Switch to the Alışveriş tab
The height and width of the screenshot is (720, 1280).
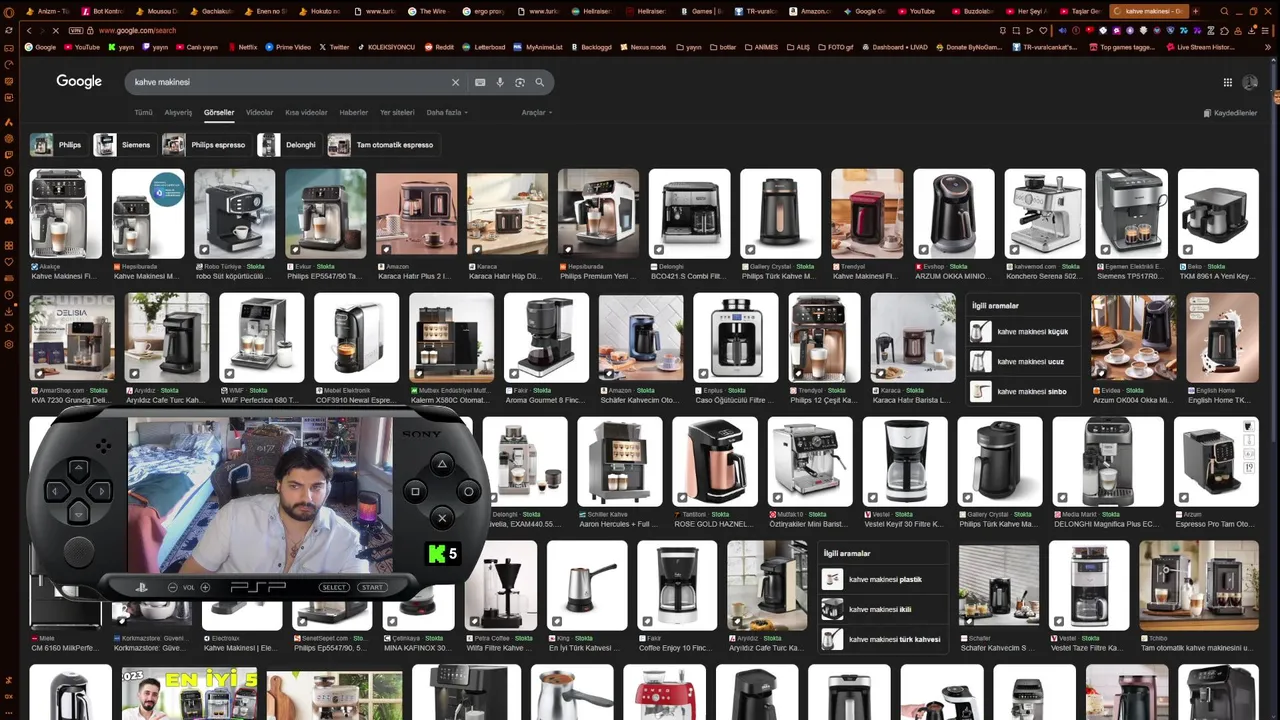(x=178, y=113)
